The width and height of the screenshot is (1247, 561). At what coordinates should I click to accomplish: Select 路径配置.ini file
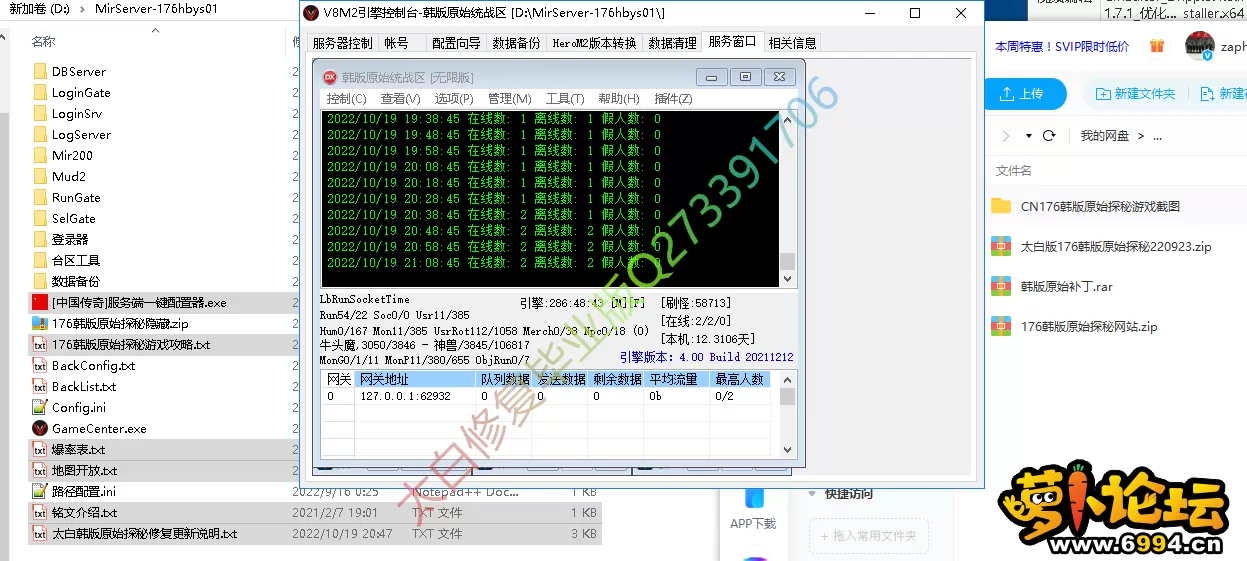coord(84,492)
